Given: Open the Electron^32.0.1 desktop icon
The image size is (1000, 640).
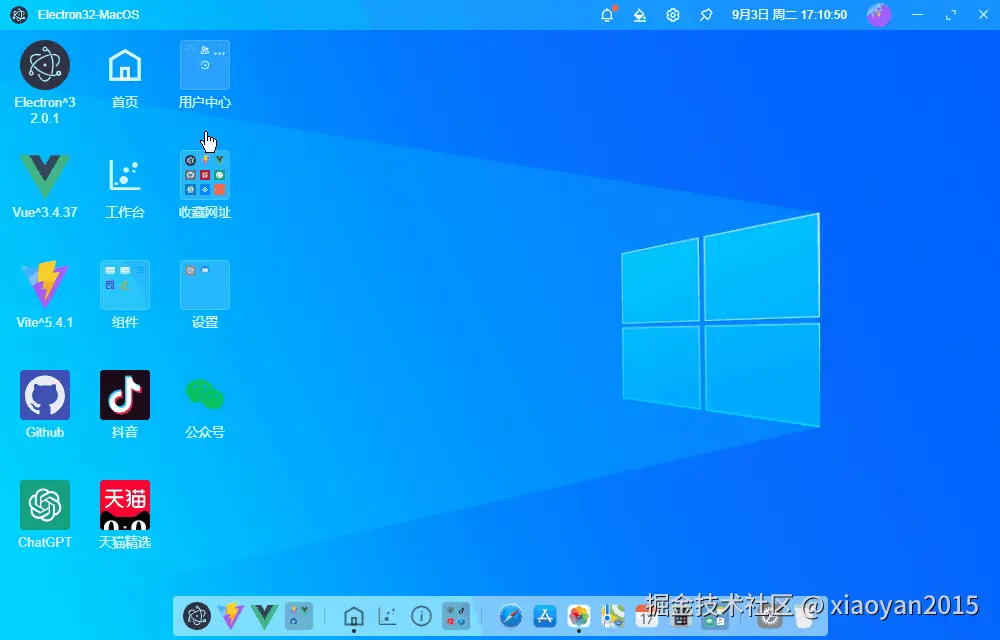Looking at the screenshot, I should tap(45, 65).
